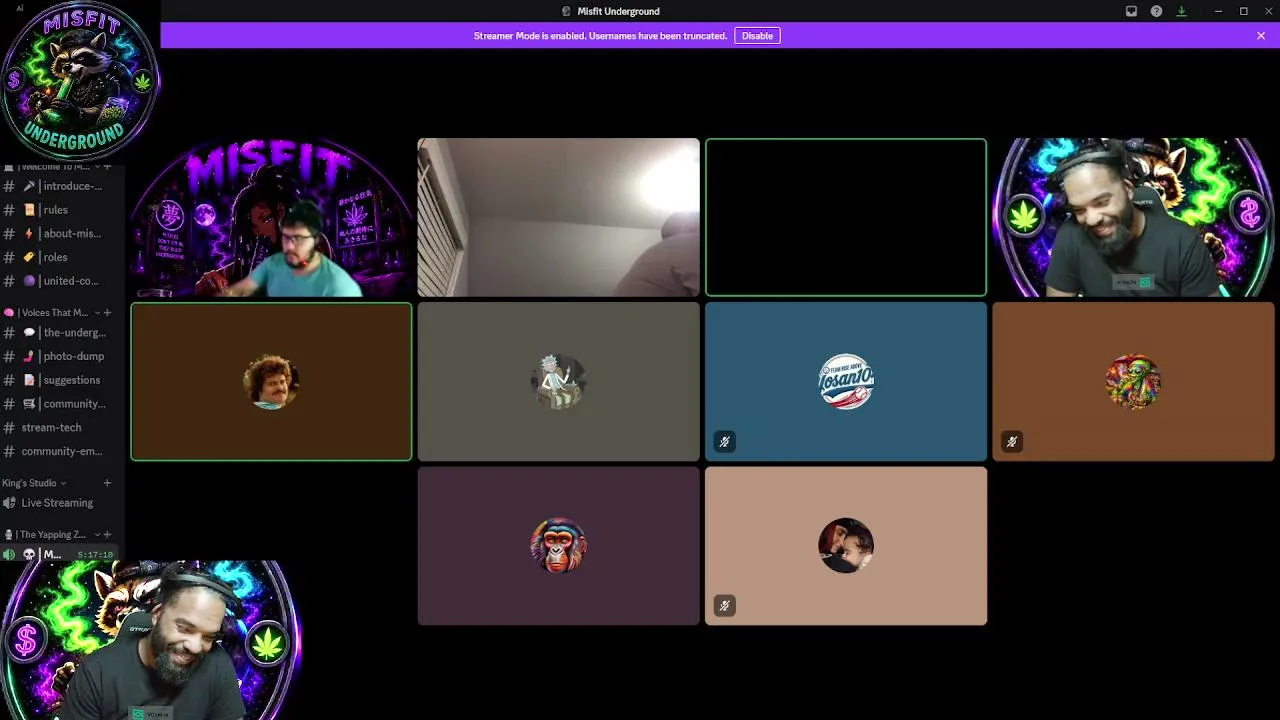Focus the webcam tile showing window blinds
This screenshot has height=720, width=1280.
tap(558, 218)
